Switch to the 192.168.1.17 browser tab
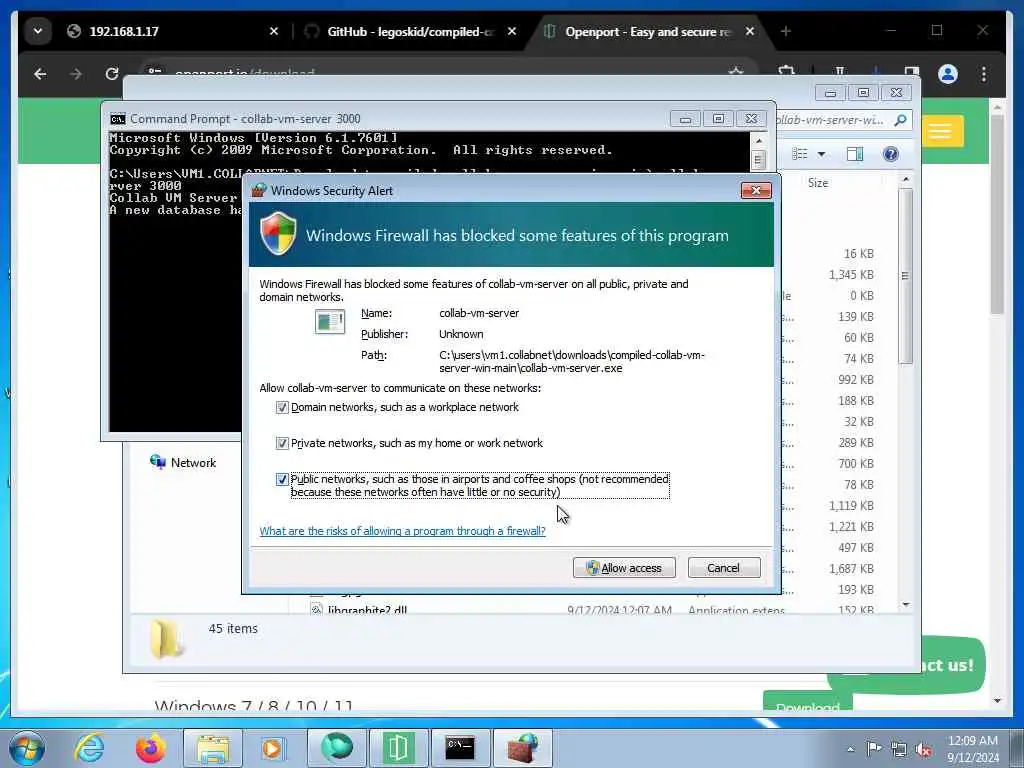The width and height of the screenshot is (1024, 768). pos(124,31)
